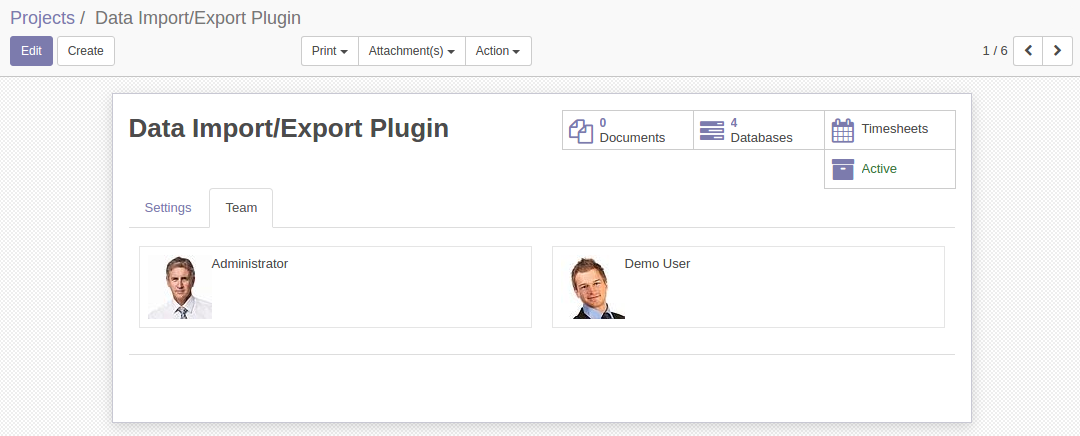Click the Documents stack icon
This screenshot has height=436, width=1080.
tap(581, 130)
